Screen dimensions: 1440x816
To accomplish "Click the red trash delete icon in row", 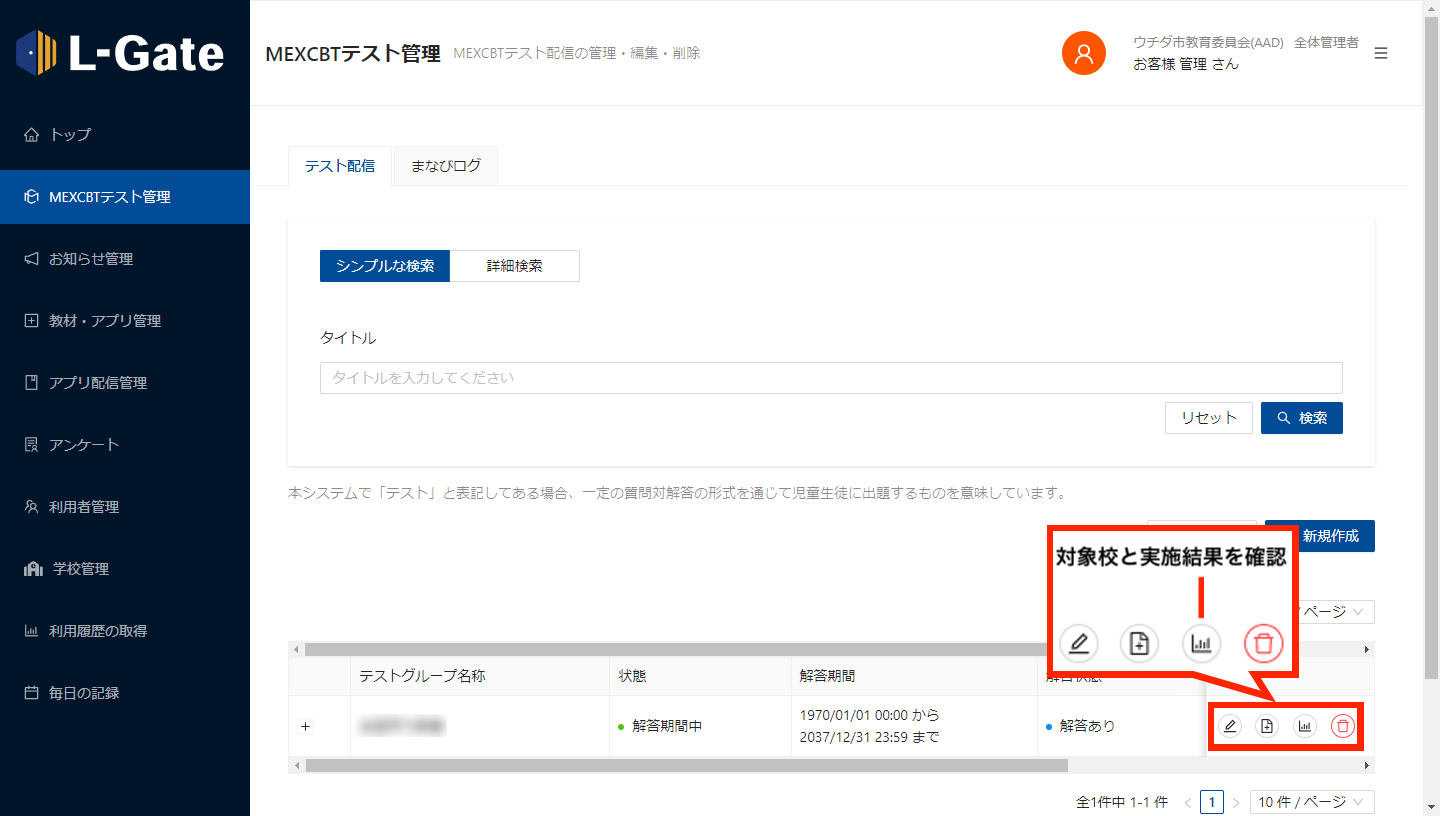I will 1342,727.
